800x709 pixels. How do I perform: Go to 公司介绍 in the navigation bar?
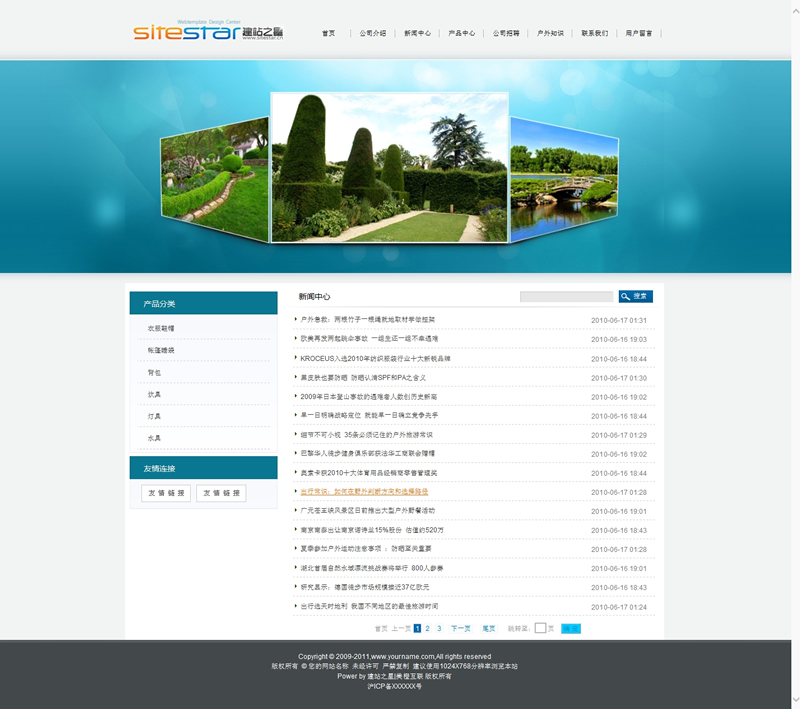[373, 33]
